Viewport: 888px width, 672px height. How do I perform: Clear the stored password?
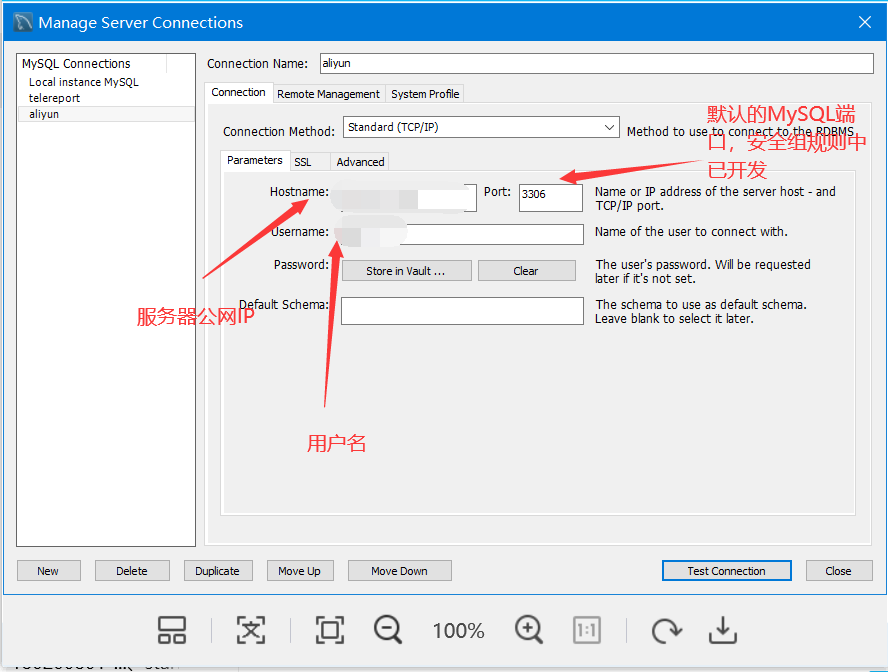tap(526, 271)
